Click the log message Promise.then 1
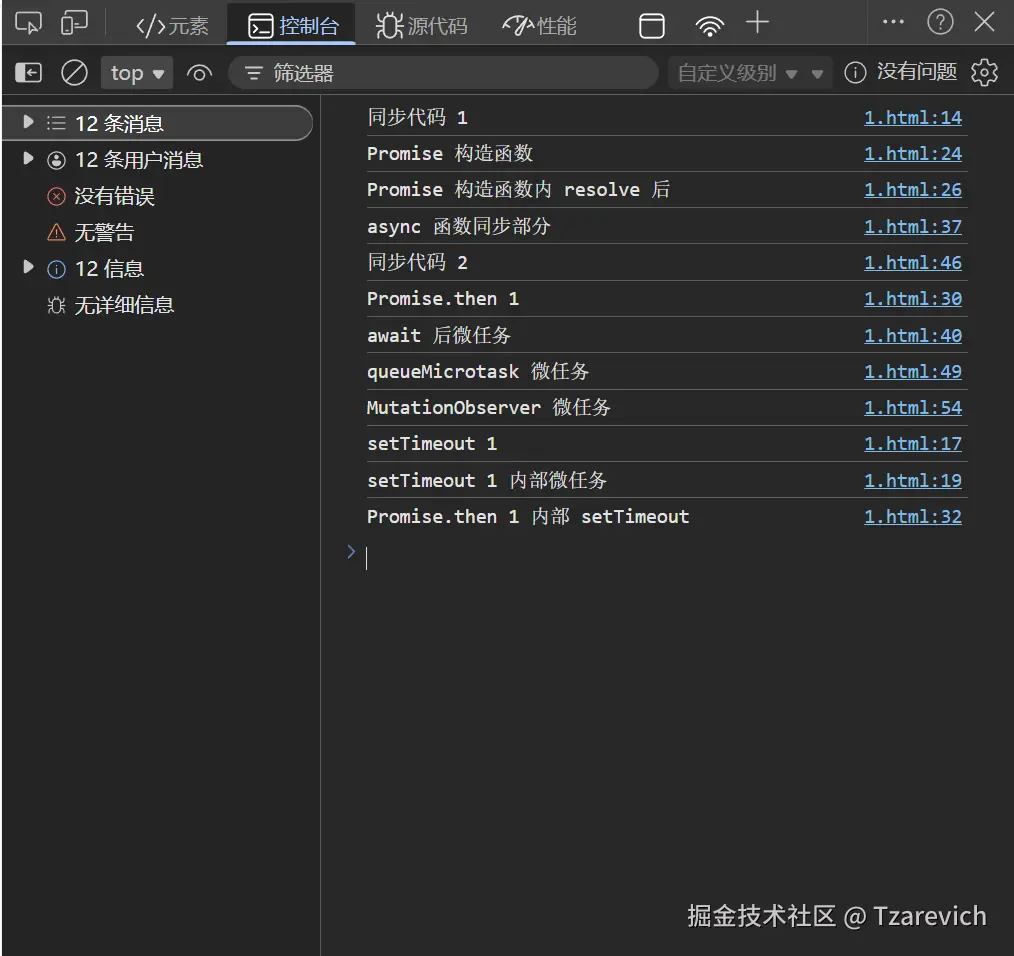 [443, 299]
